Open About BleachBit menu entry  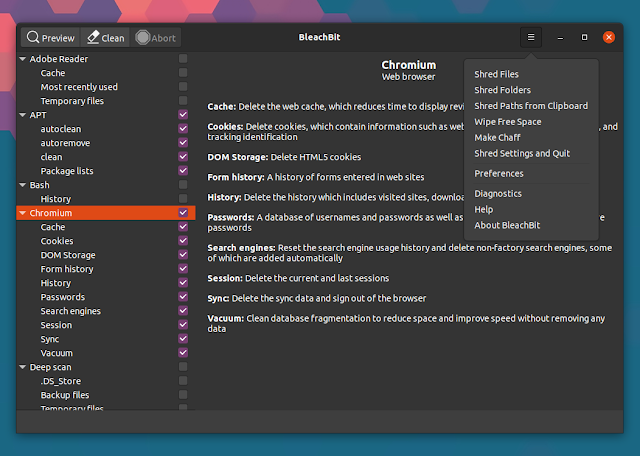point(508,226)
